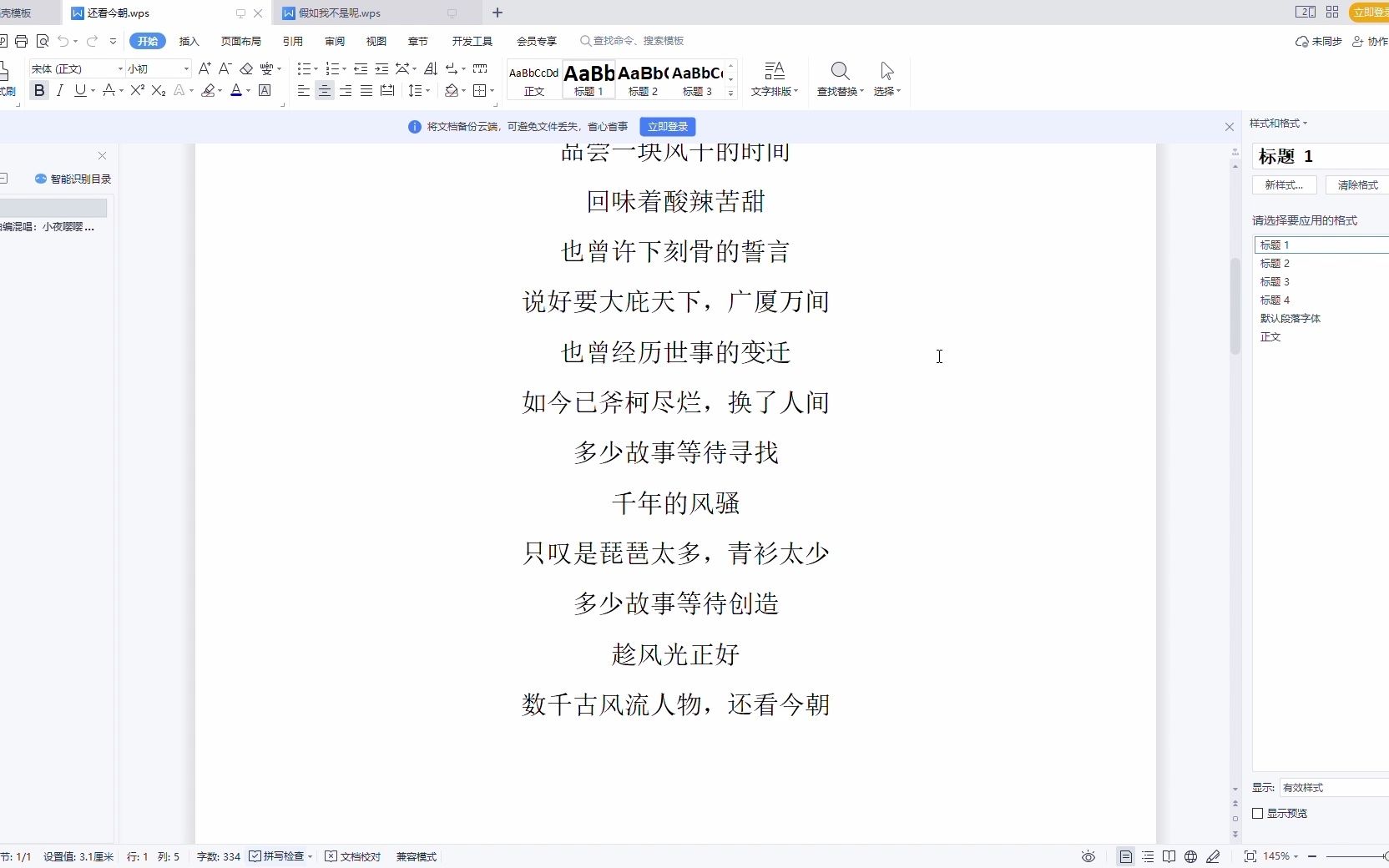
Task: Decrease font size with A- icon
Action: click(225, 68)
